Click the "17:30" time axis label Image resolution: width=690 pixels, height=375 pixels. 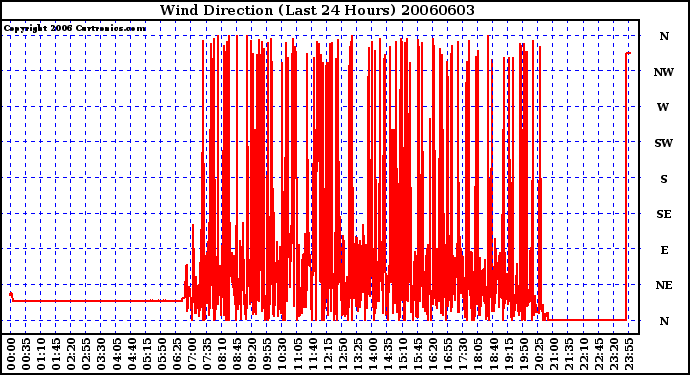(x=463, y=354)
